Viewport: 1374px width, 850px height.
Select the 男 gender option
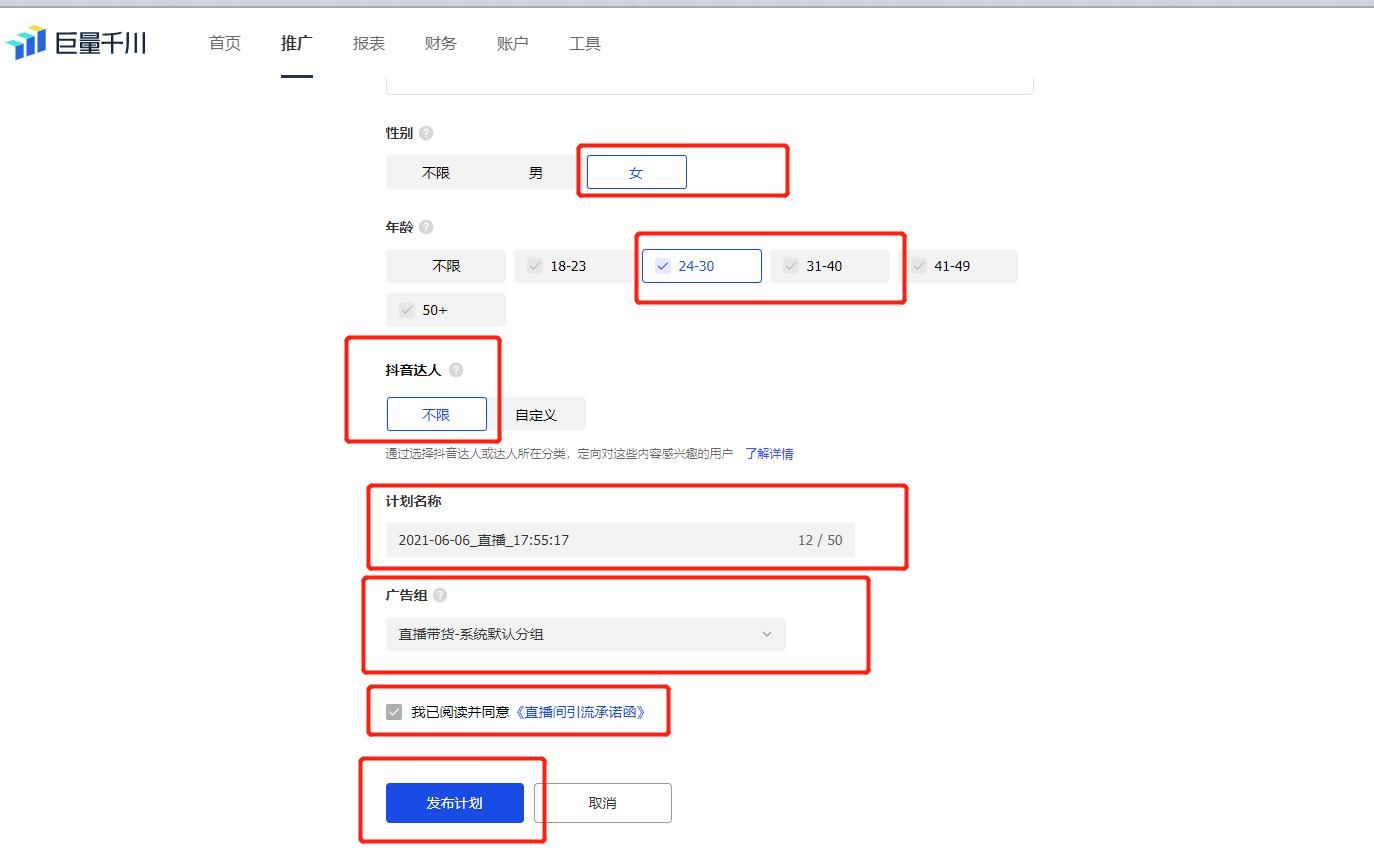coord(535,171)
